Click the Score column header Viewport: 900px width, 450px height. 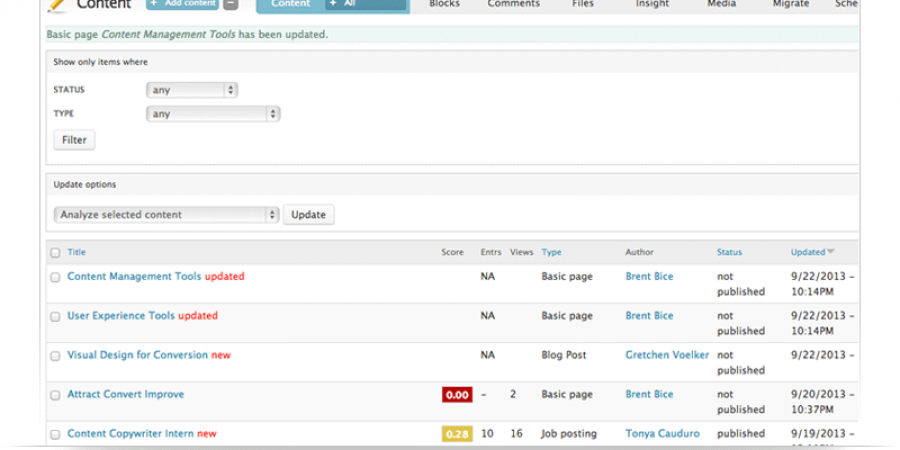tap(452, 252)
